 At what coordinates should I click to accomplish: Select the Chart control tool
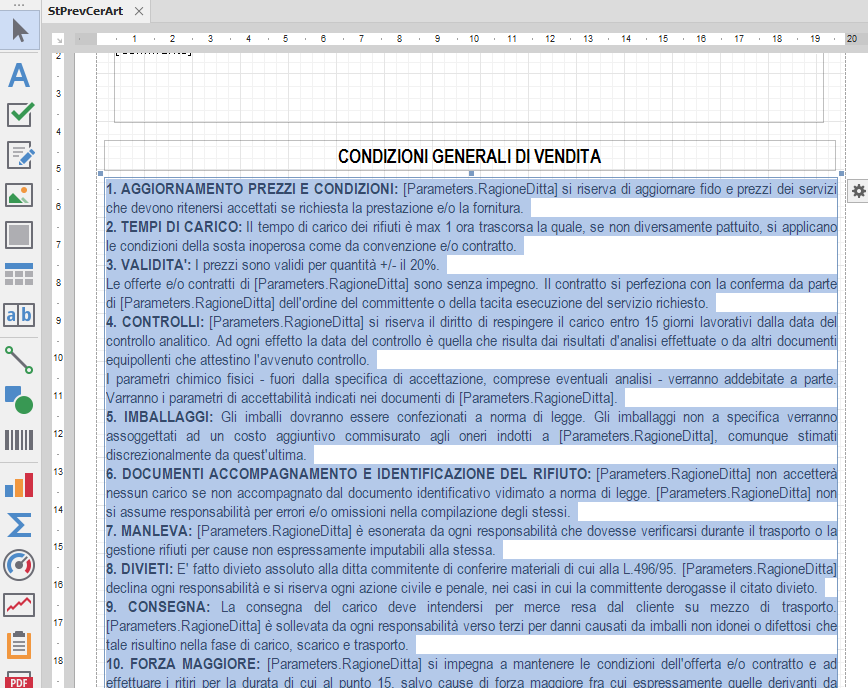point(20,486)
